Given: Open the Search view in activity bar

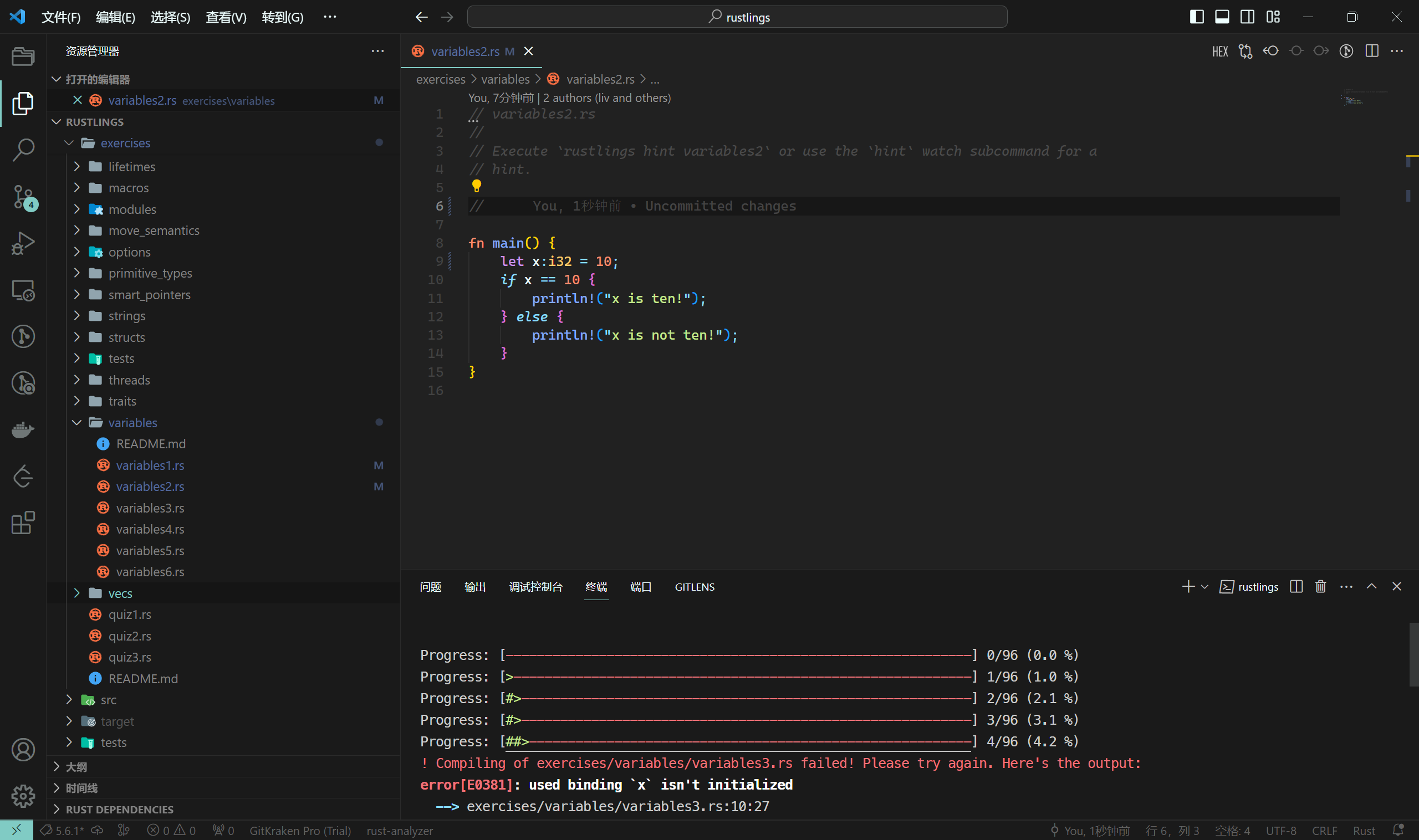Looking at the screenshot, I should (23, 150).
